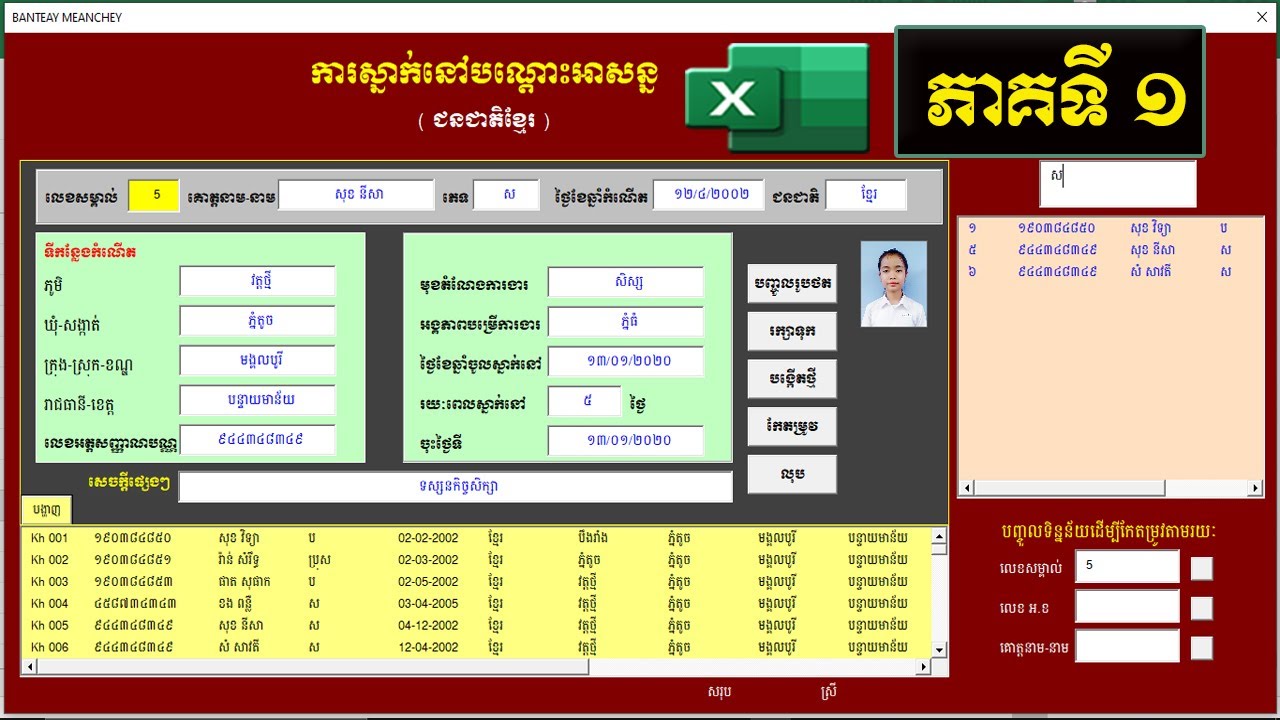Click the អង្គភាពបម្រើការងារ (work unit) field

[x=626, y=322]
